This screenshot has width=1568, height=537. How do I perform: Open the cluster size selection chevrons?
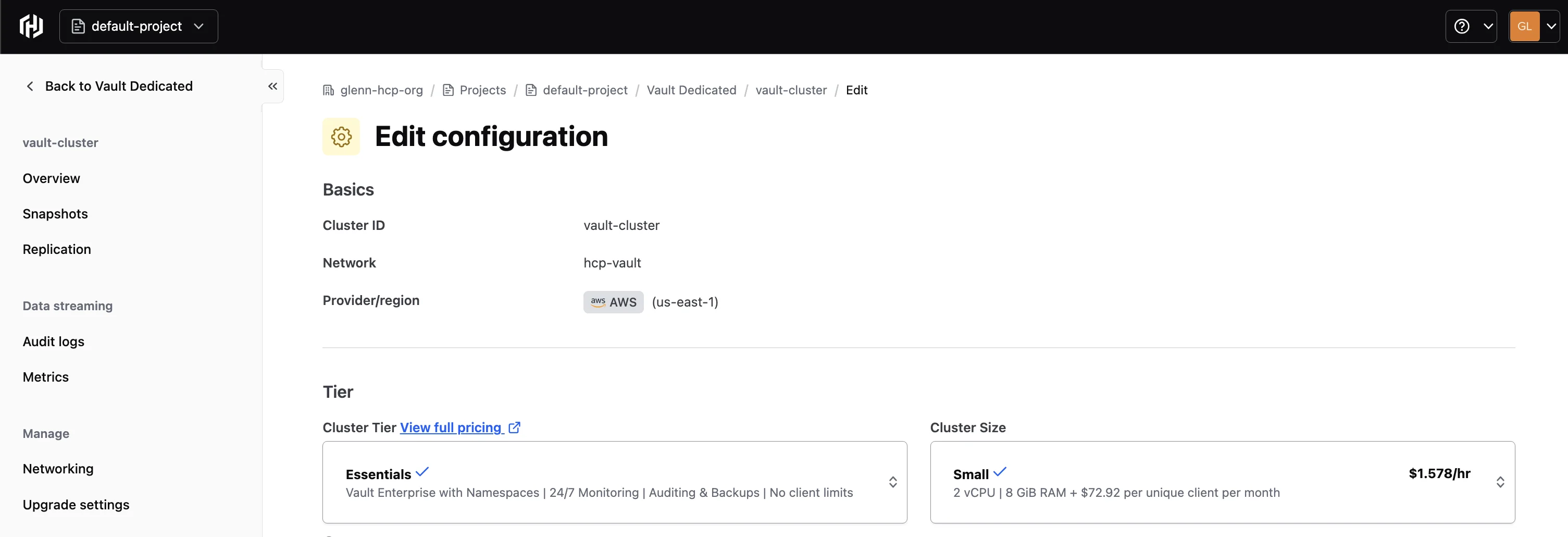pyautogui.click(x=1500, y=482)
